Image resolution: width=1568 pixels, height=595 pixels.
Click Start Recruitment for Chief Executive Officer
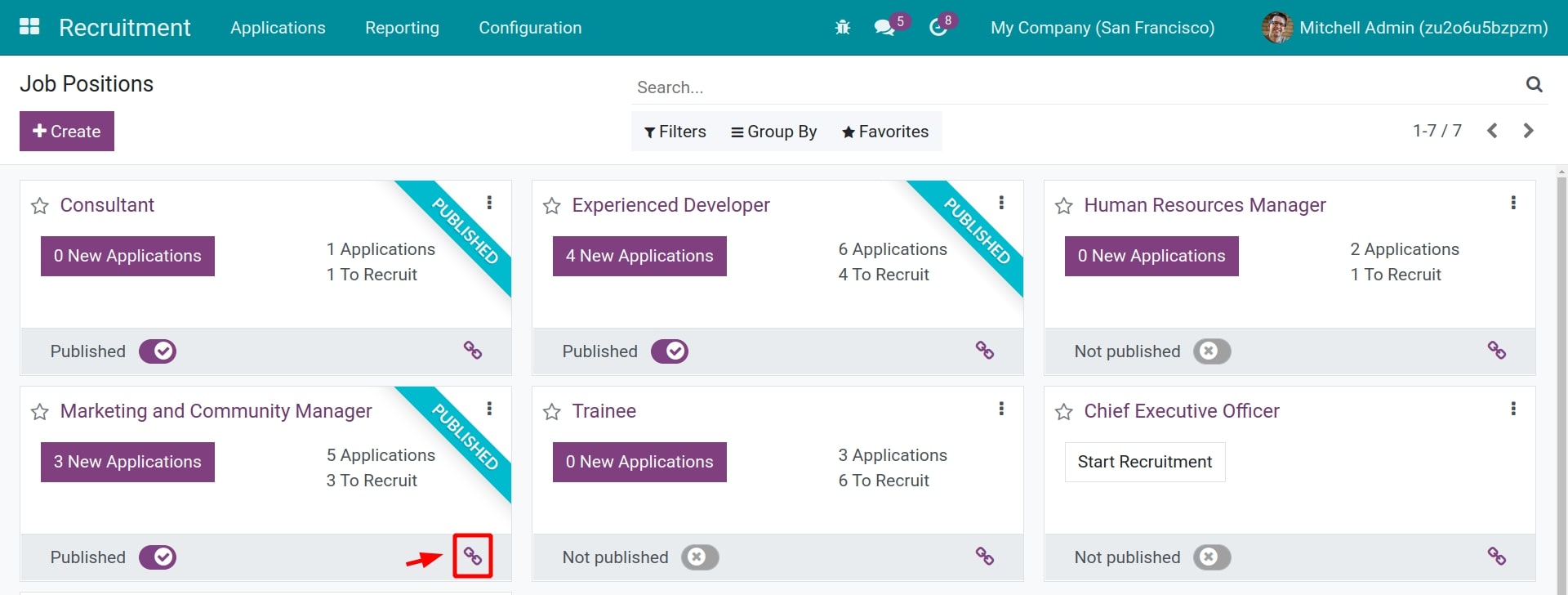point(1144,462)
